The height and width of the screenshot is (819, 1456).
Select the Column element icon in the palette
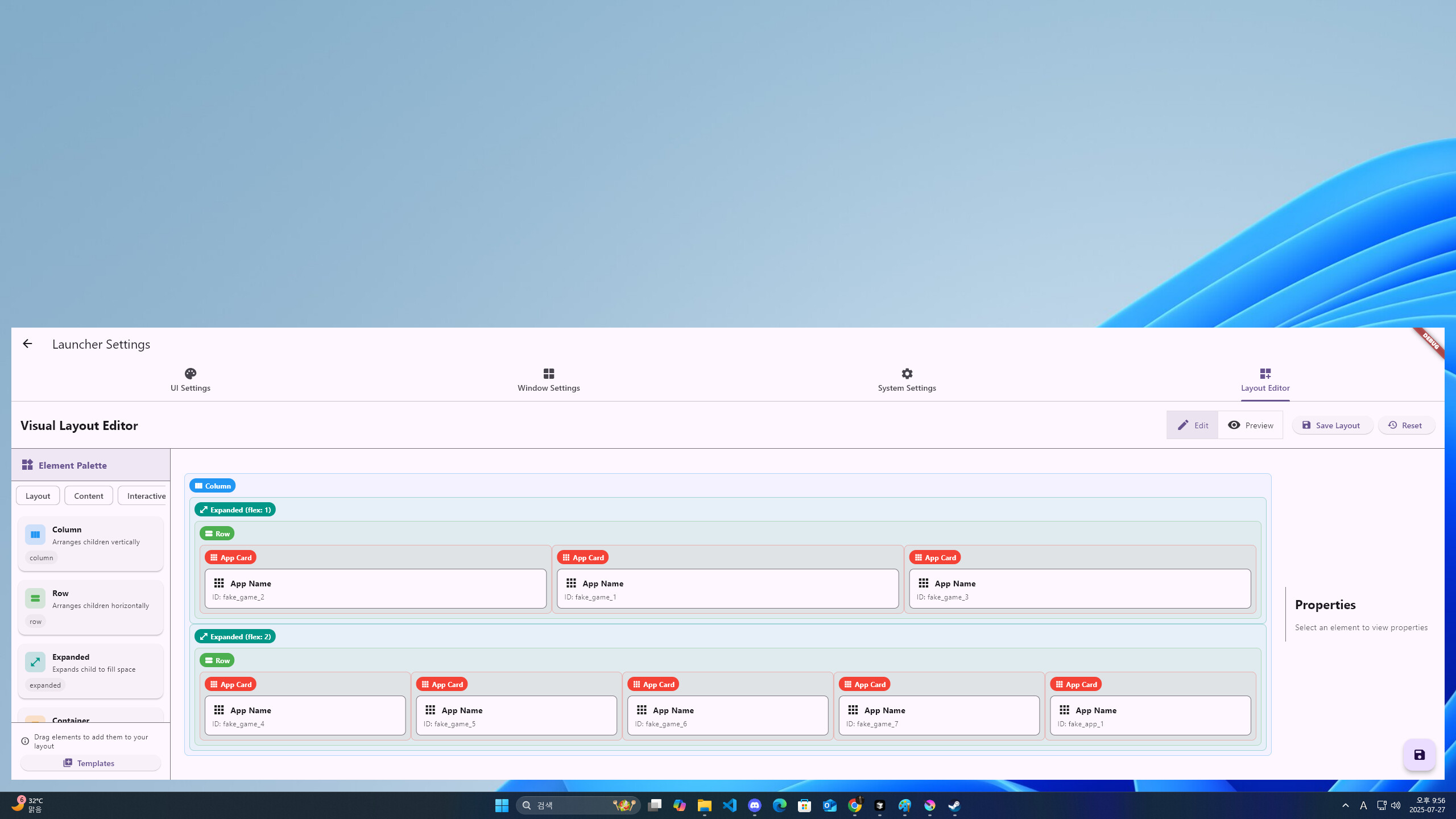coord(35,534)
